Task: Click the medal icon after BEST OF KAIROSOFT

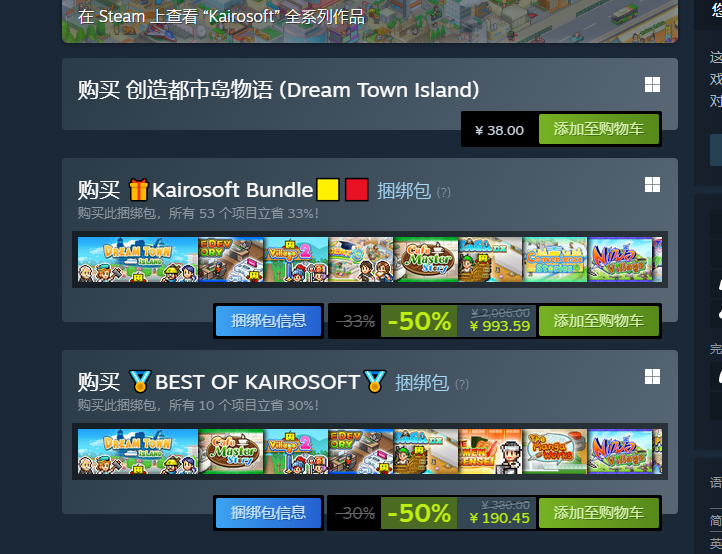Action: pos(375,381)
